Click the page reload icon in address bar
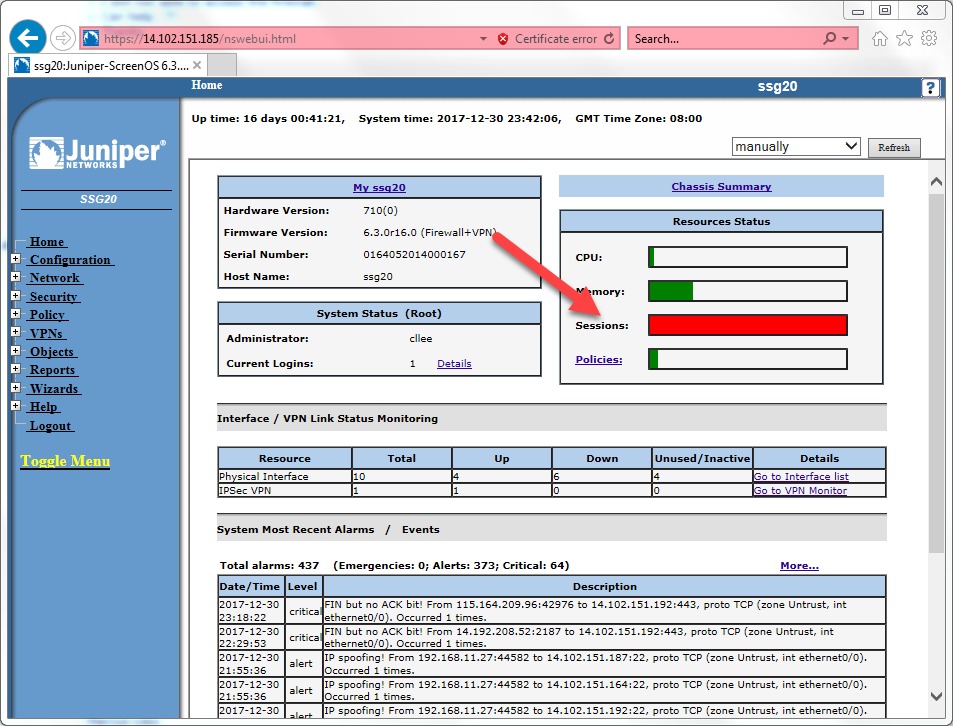The height and width of the screenshot is (726, 953). pyautogui.click(x=609, y=39)
